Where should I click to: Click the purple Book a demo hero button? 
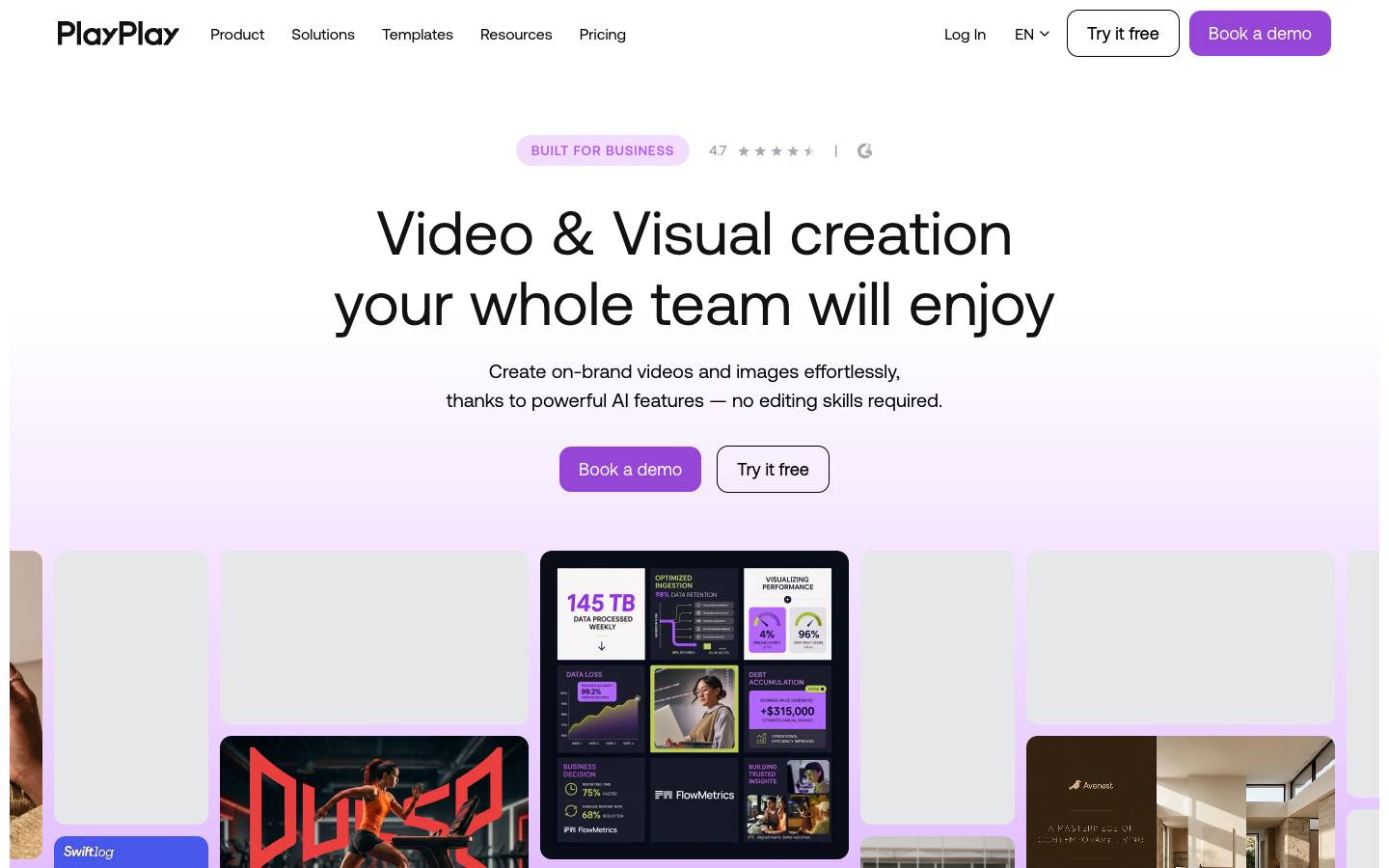(x=630, y=469)
